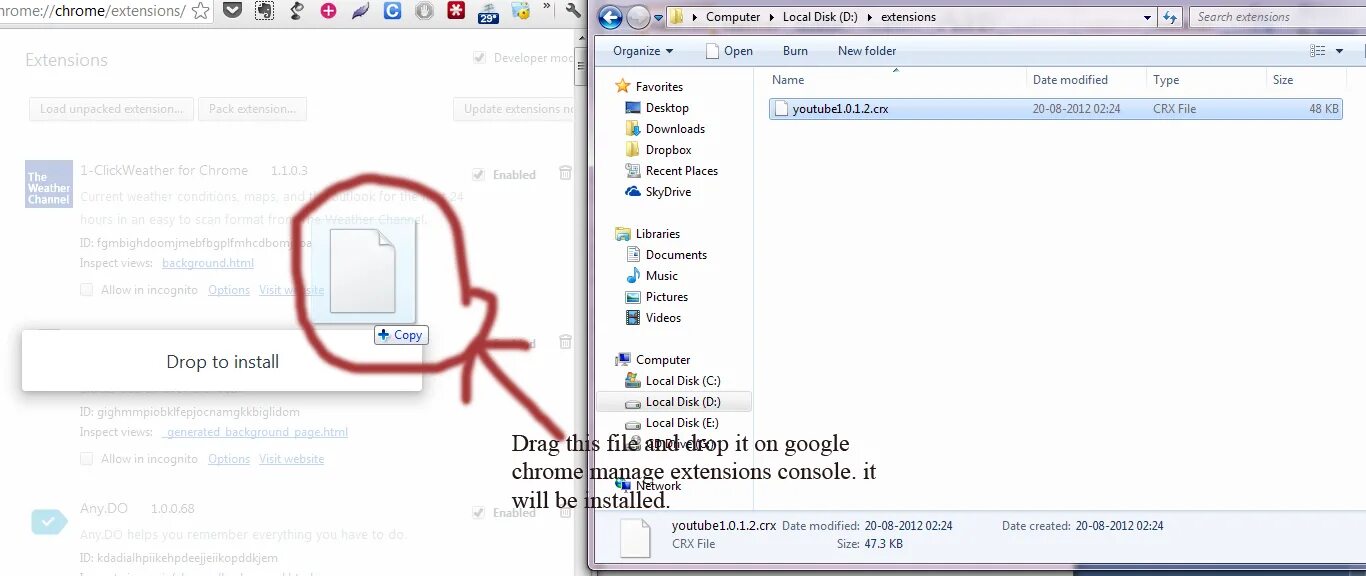Viewport: 1366px width, 576px height.
Task: Click the desk lamp extension icon in Chrome
Action: 296,11
